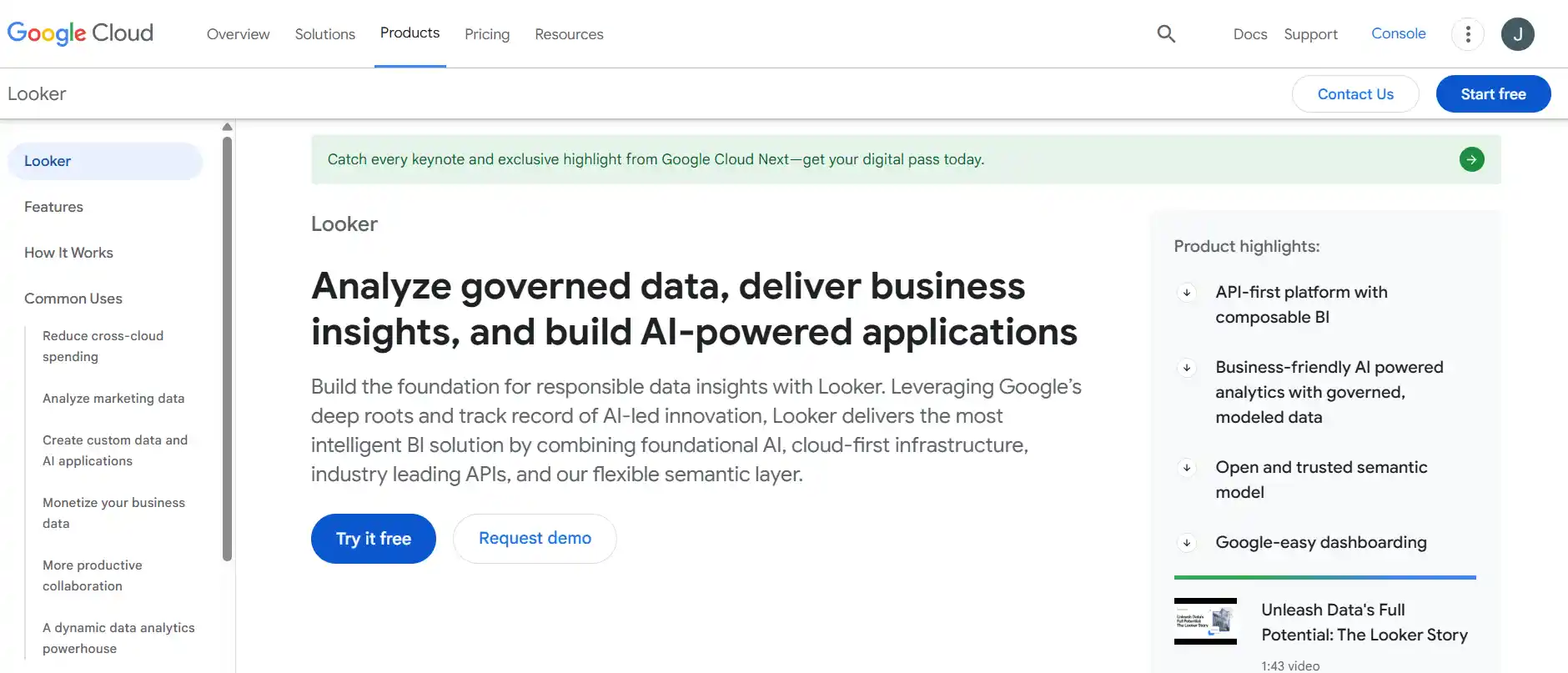
Task: Open Create custom data and AI applications
Action: coord(115,450)
